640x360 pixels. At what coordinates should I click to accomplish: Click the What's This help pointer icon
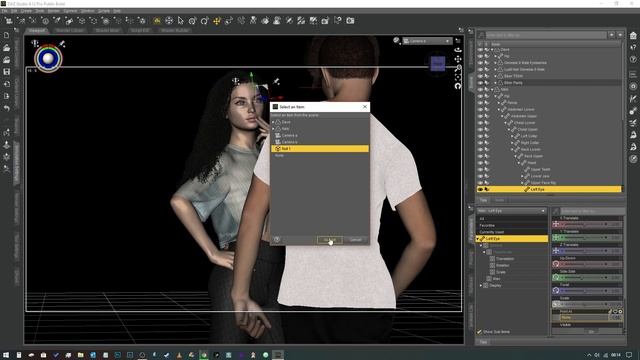point(338,20)
